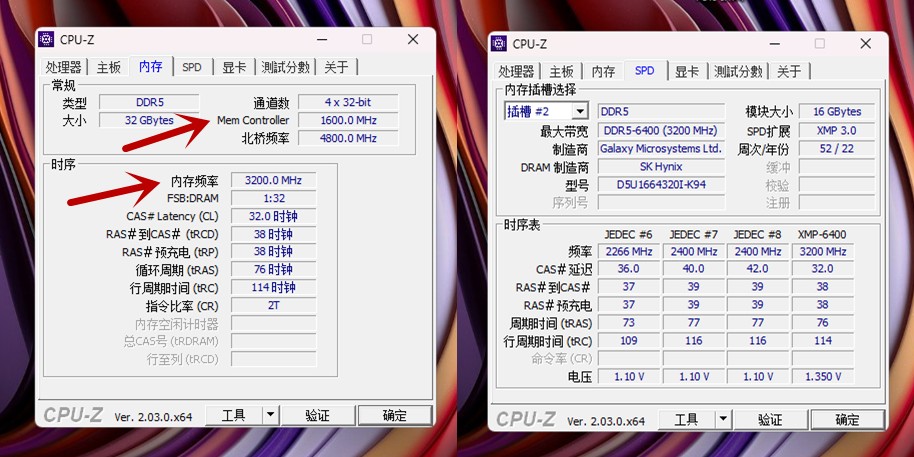
Task: Click the DDR5 memory type field in 内存 tab
Action: pyautogui.click(x=150, y=102)
